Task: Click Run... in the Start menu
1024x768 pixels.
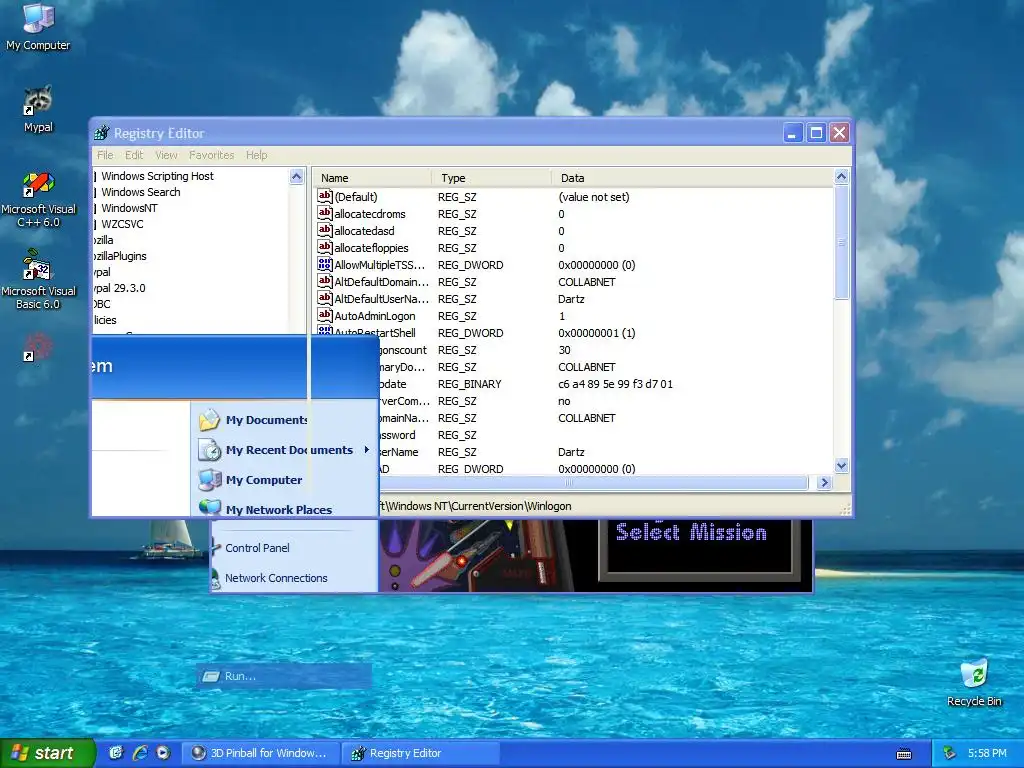Action: pyautogui.click(x=284, y=676)
